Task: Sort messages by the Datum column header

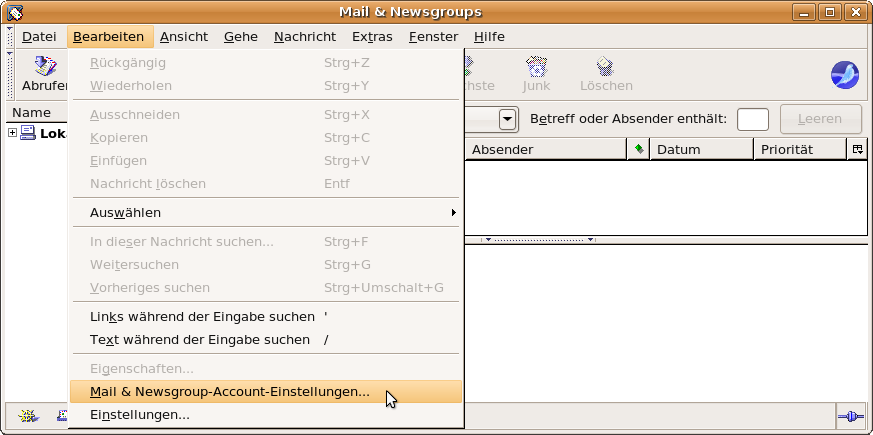Action: [x=700, y=149]
